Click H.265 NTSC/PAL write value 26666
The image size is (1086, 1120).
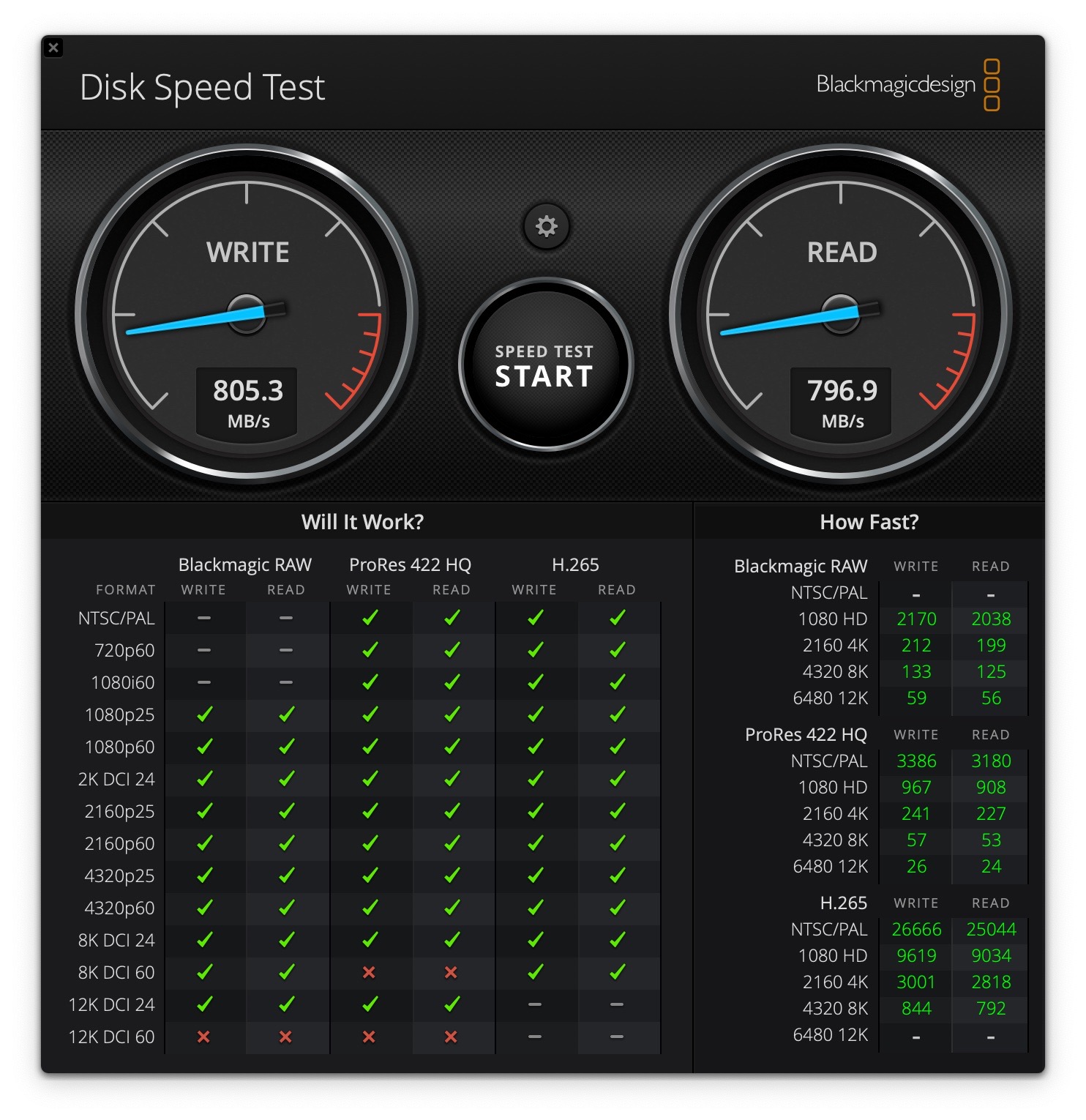coord(916,930)
